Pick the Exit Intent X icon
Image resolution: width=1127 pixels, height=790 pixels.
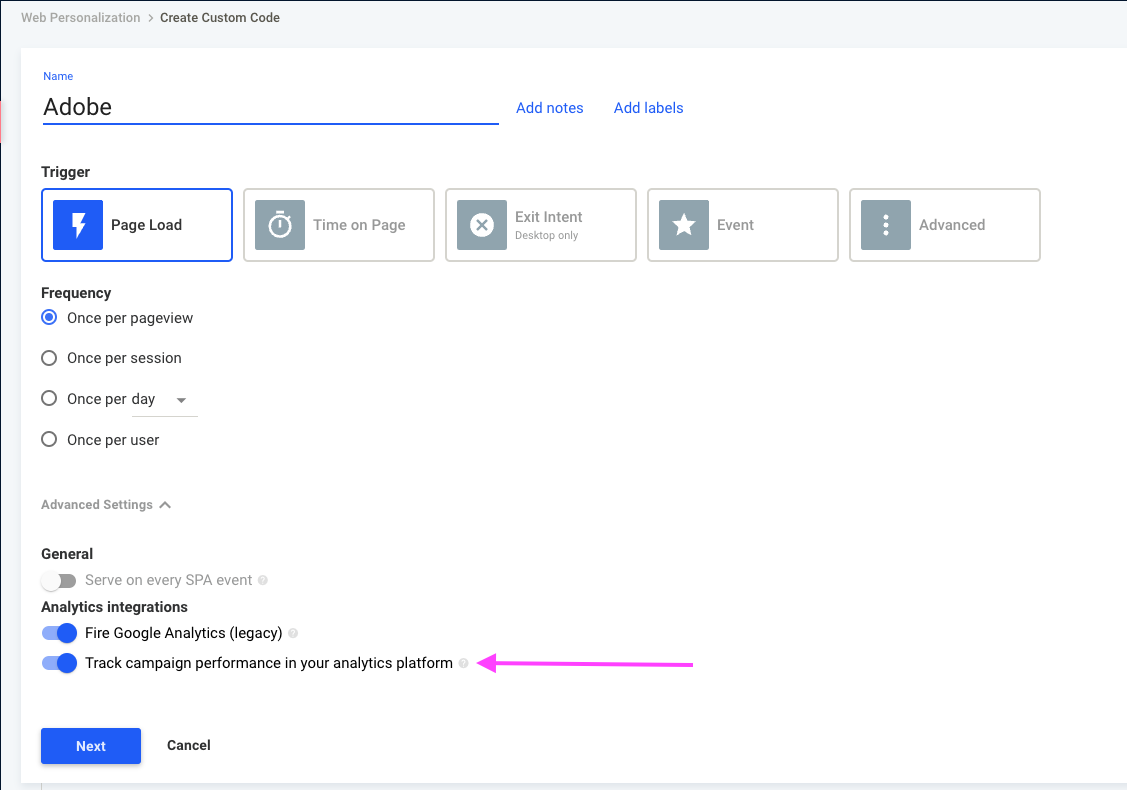[x=482, y=225]
